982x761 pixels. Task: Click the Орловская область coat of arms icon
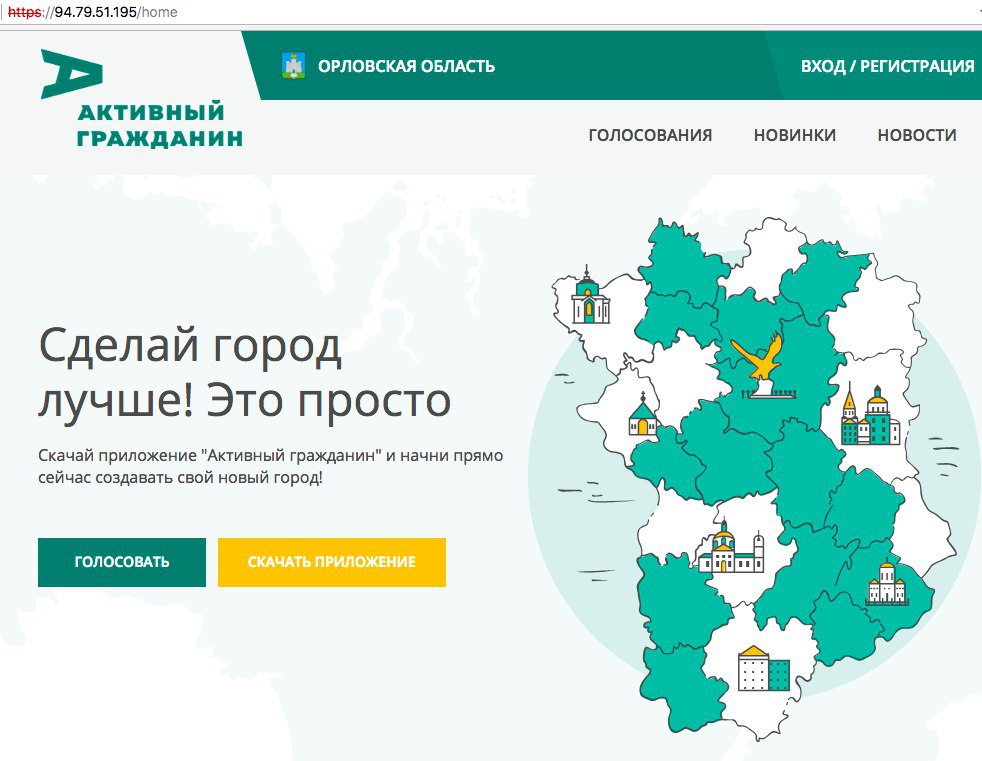tap(294, 66)
